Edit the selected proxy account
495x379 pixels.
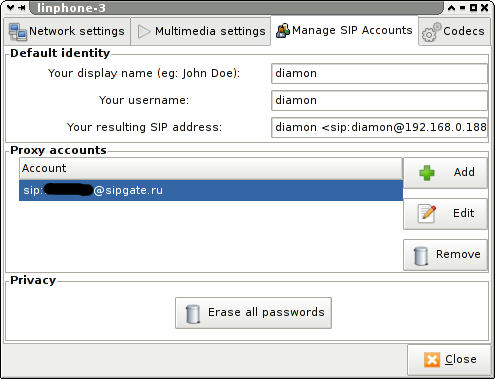445,214
